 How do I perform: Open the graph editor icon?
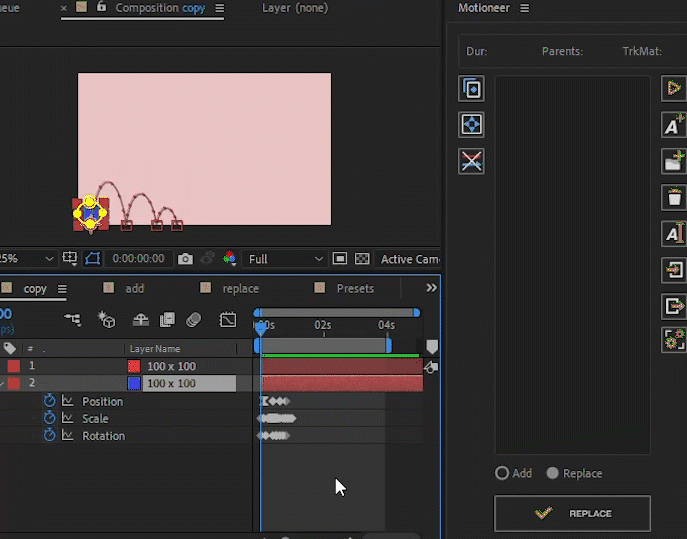pos(228,320)
